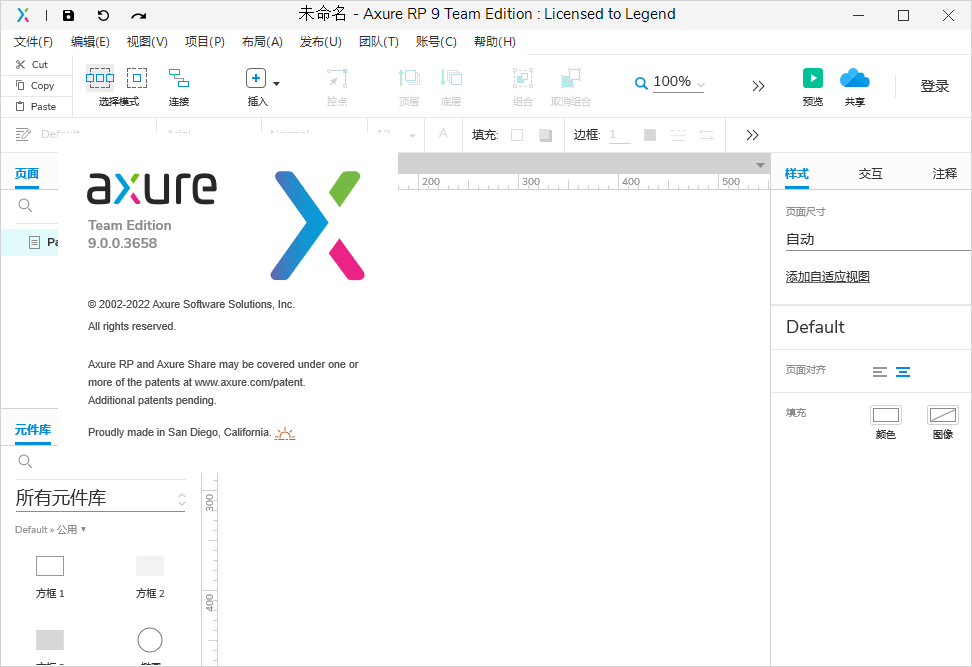Open the font size dropdown arrow

coord(412,135)
